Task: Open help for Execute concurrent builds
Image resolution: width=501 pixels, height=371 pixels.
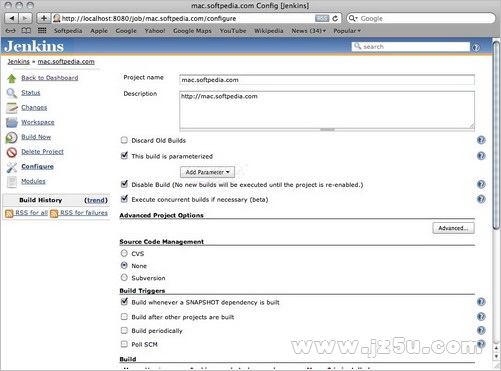Action: [x=481, y=199]
